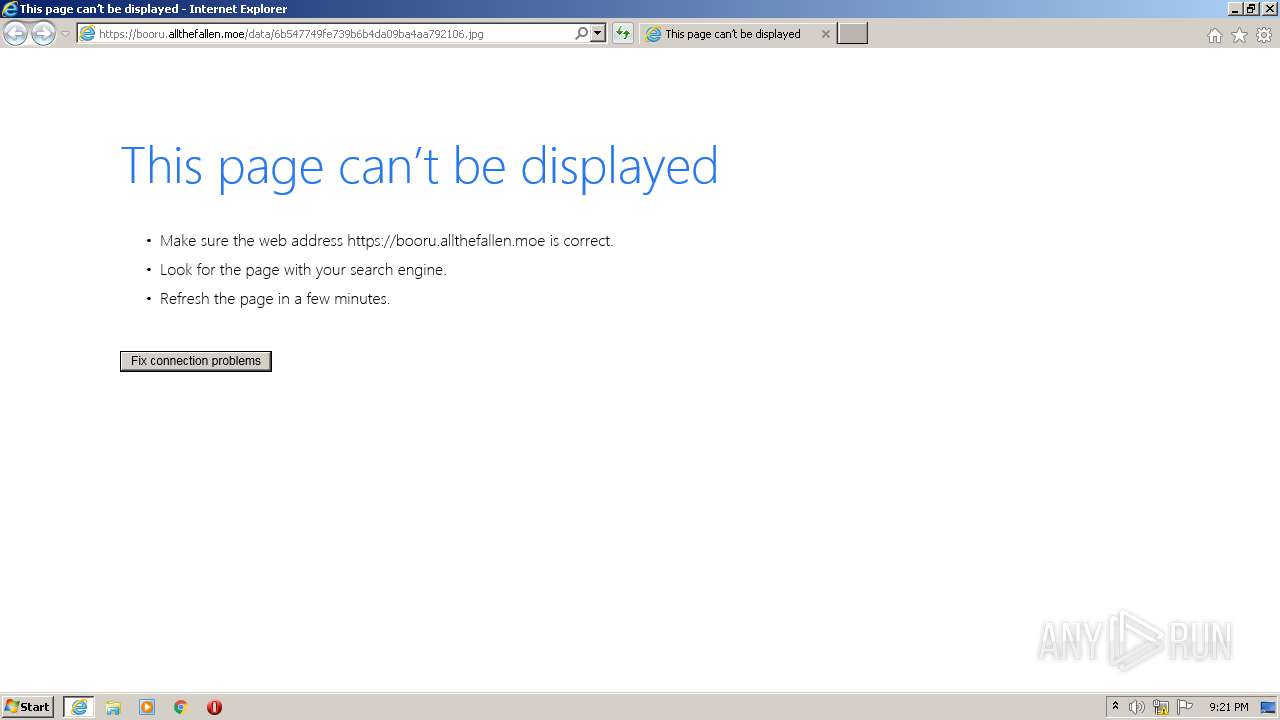Screen dimensions: 1280x720
Task: Open Windows Explorer folder icon in taskbar
Action: [x=113, y=707]
